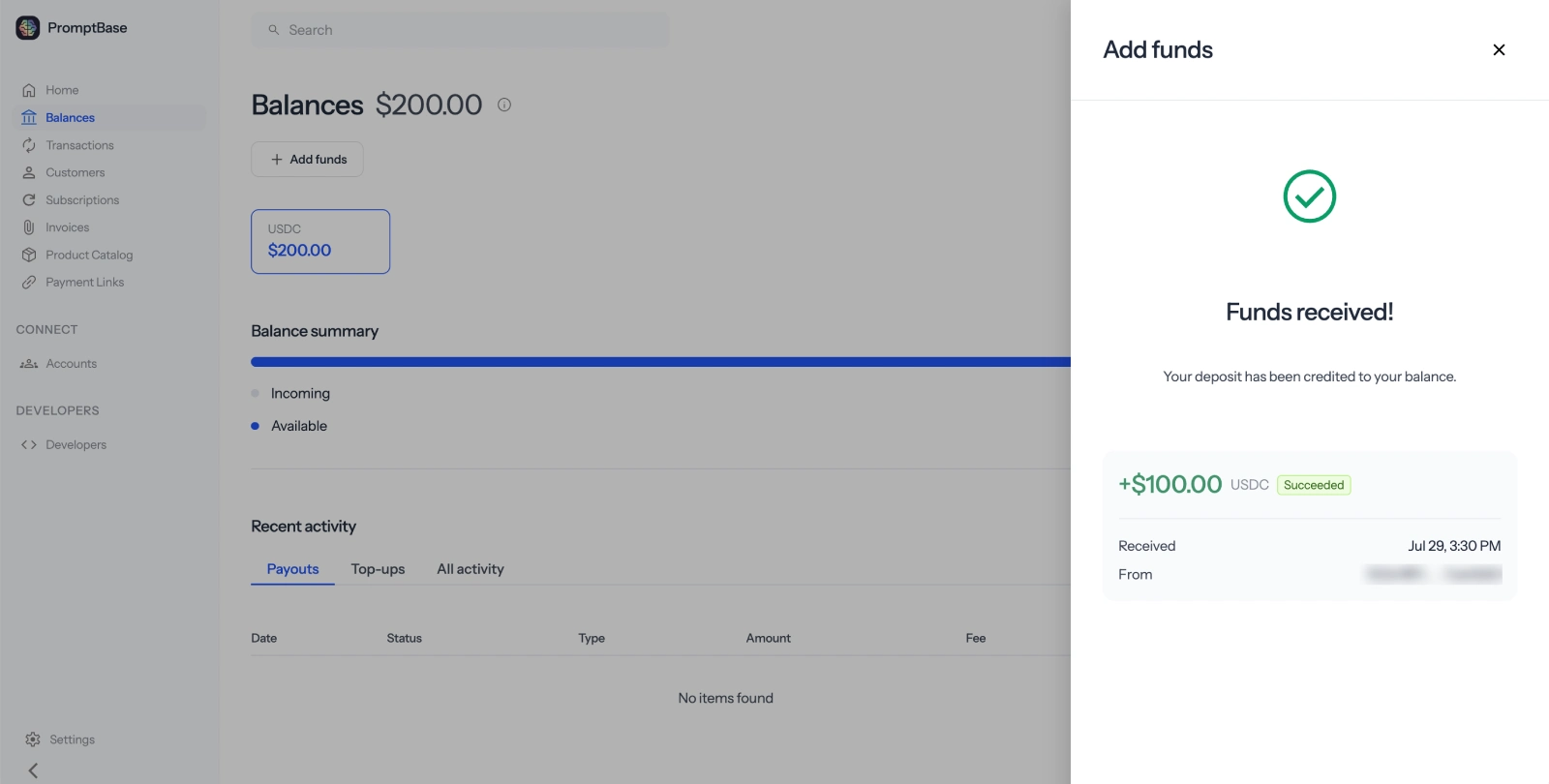
Task: Click the Incoming grey legend dot
Action: tap(256, 394)
